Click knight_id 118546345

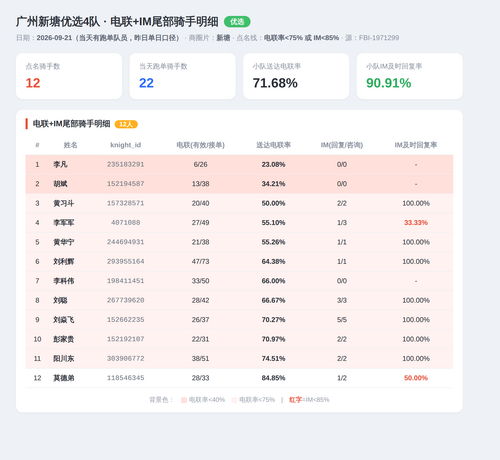point(126,378)
